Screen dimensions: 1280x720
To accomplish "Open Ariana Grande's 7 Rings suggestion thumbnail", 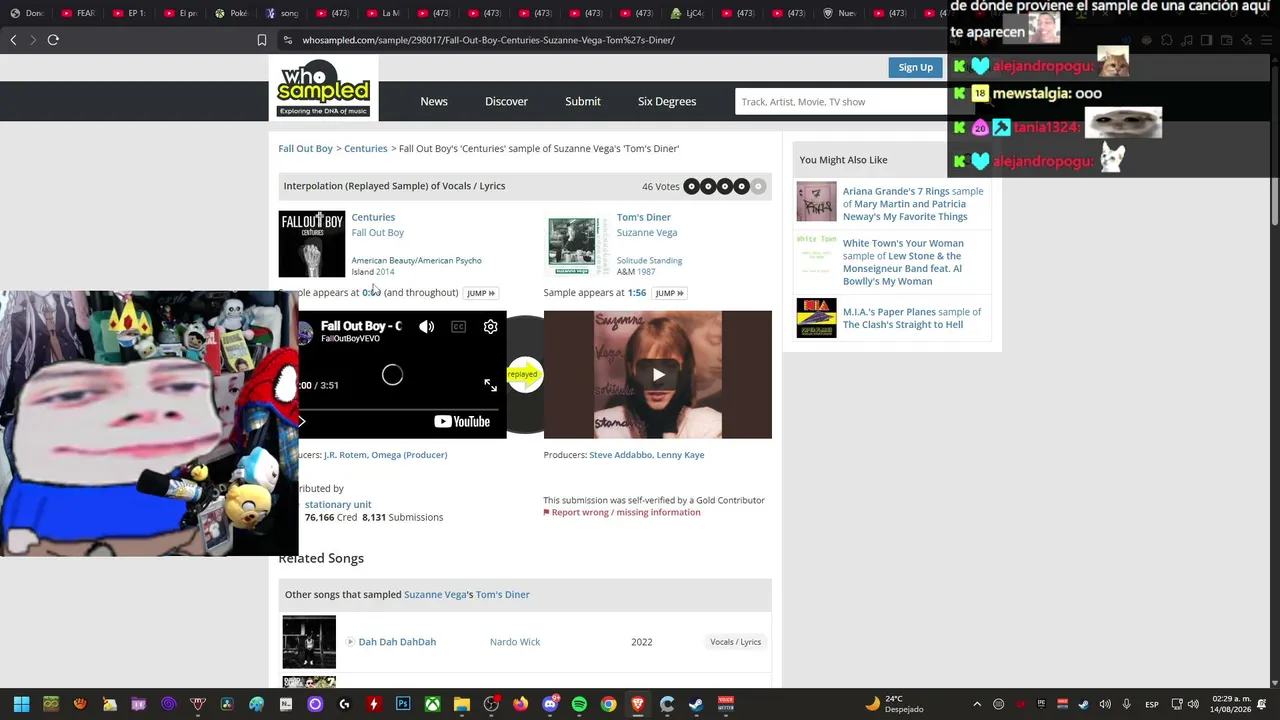I will [x=816, y=202].
